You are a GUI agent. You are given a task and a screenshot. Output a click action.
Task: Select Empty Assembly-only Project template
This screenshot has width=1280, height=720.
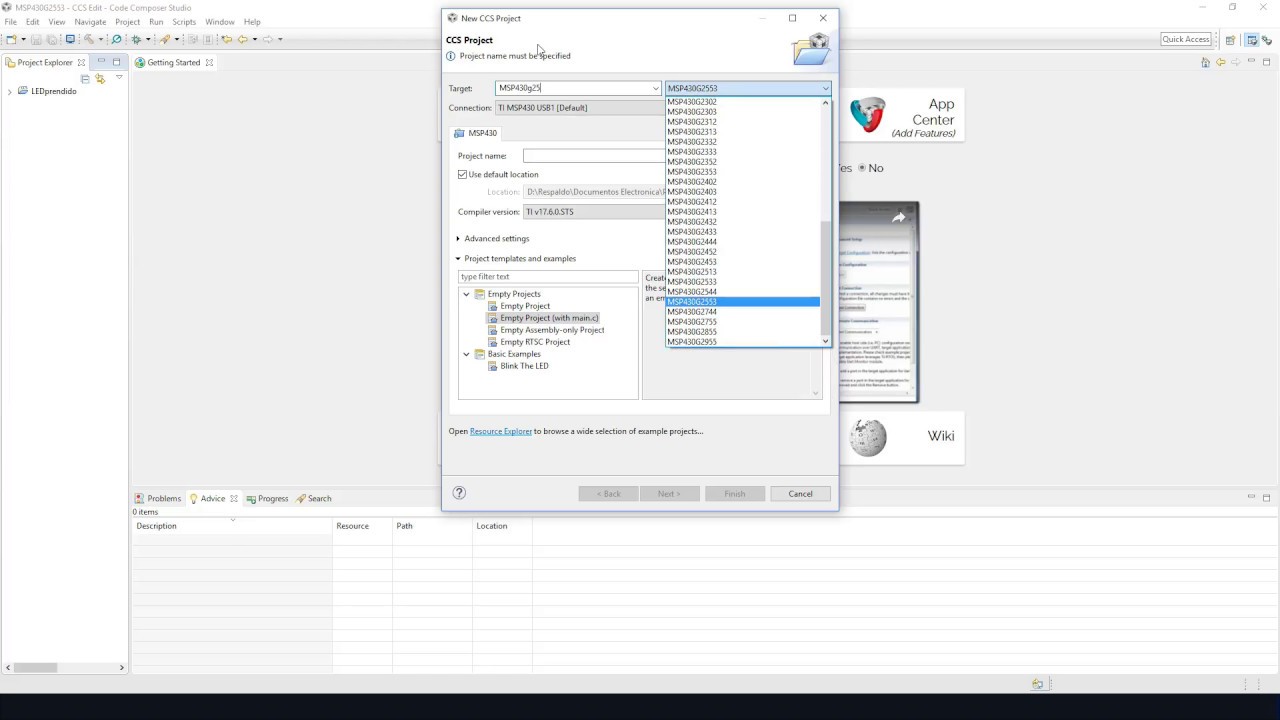[x=552, y=330]
